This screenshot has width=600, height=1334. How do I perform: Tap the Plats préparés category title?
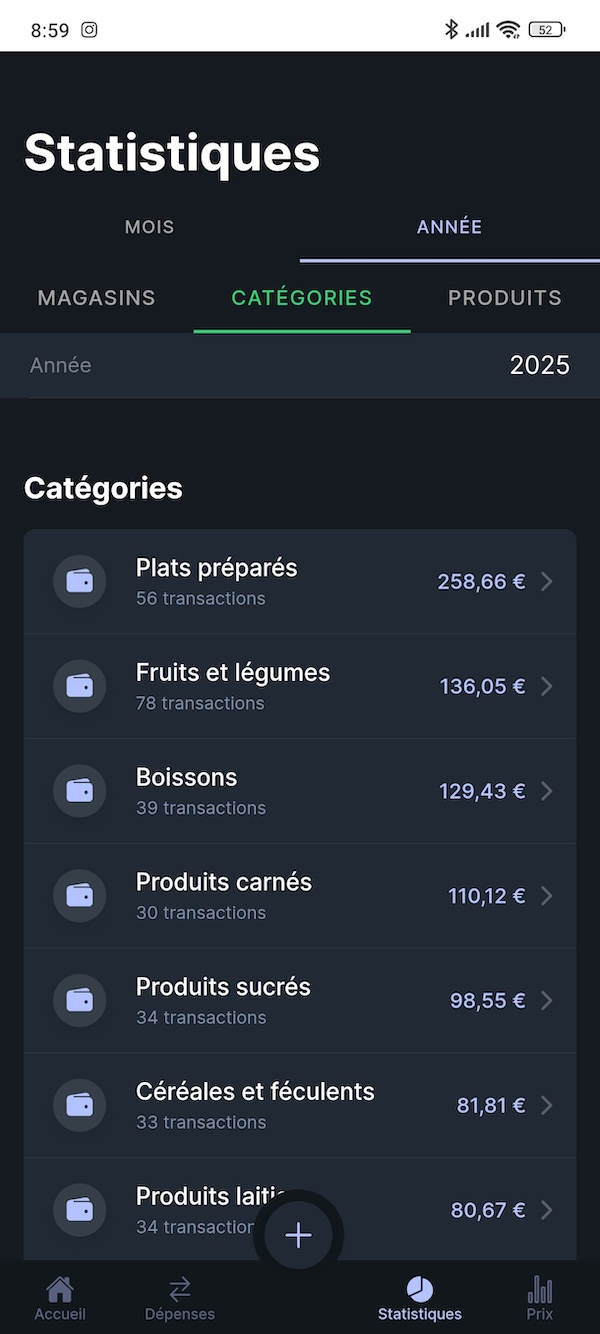(217, 568)
